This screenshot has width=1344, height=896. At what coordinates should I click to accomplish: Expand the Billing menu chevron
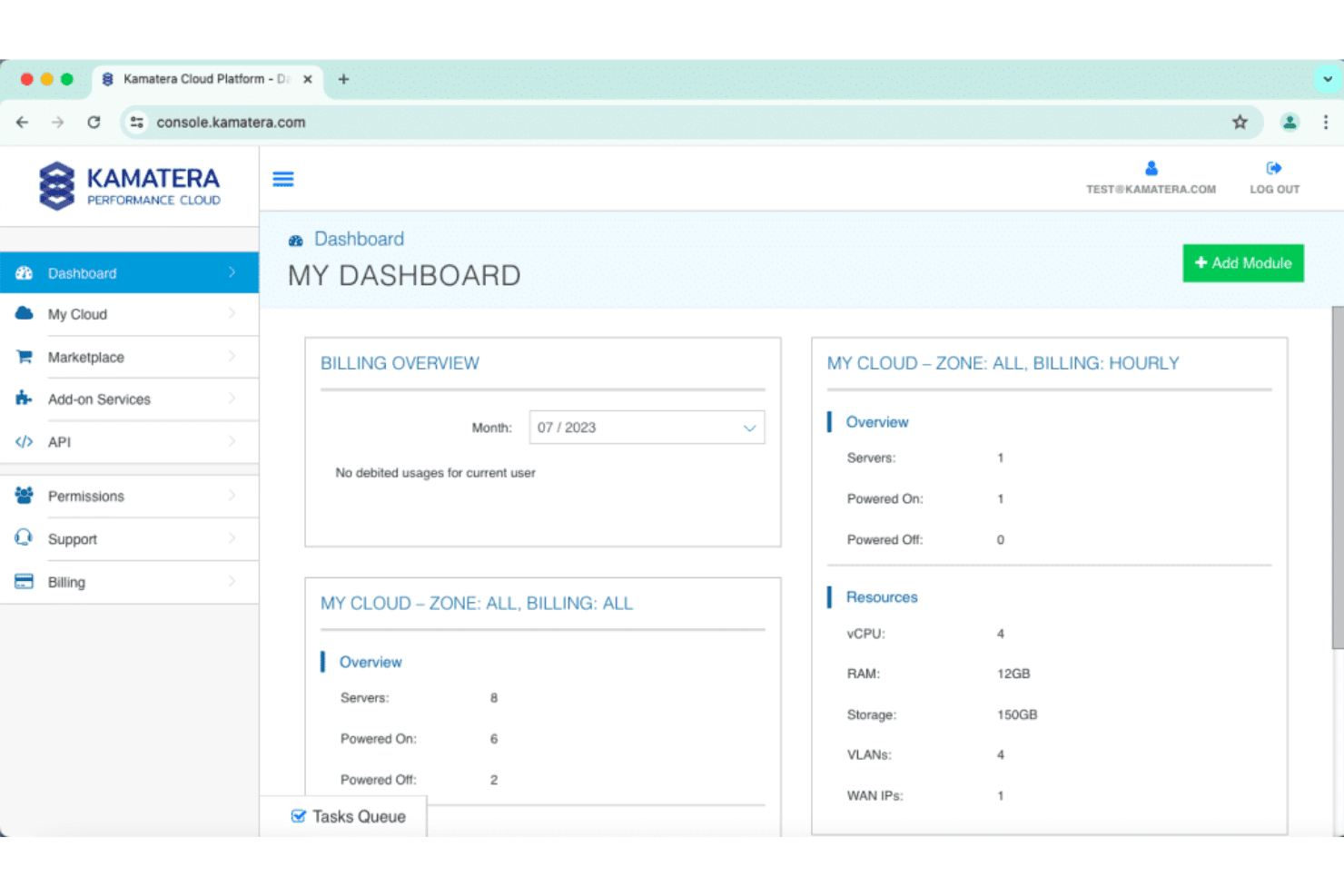(232, 581)
